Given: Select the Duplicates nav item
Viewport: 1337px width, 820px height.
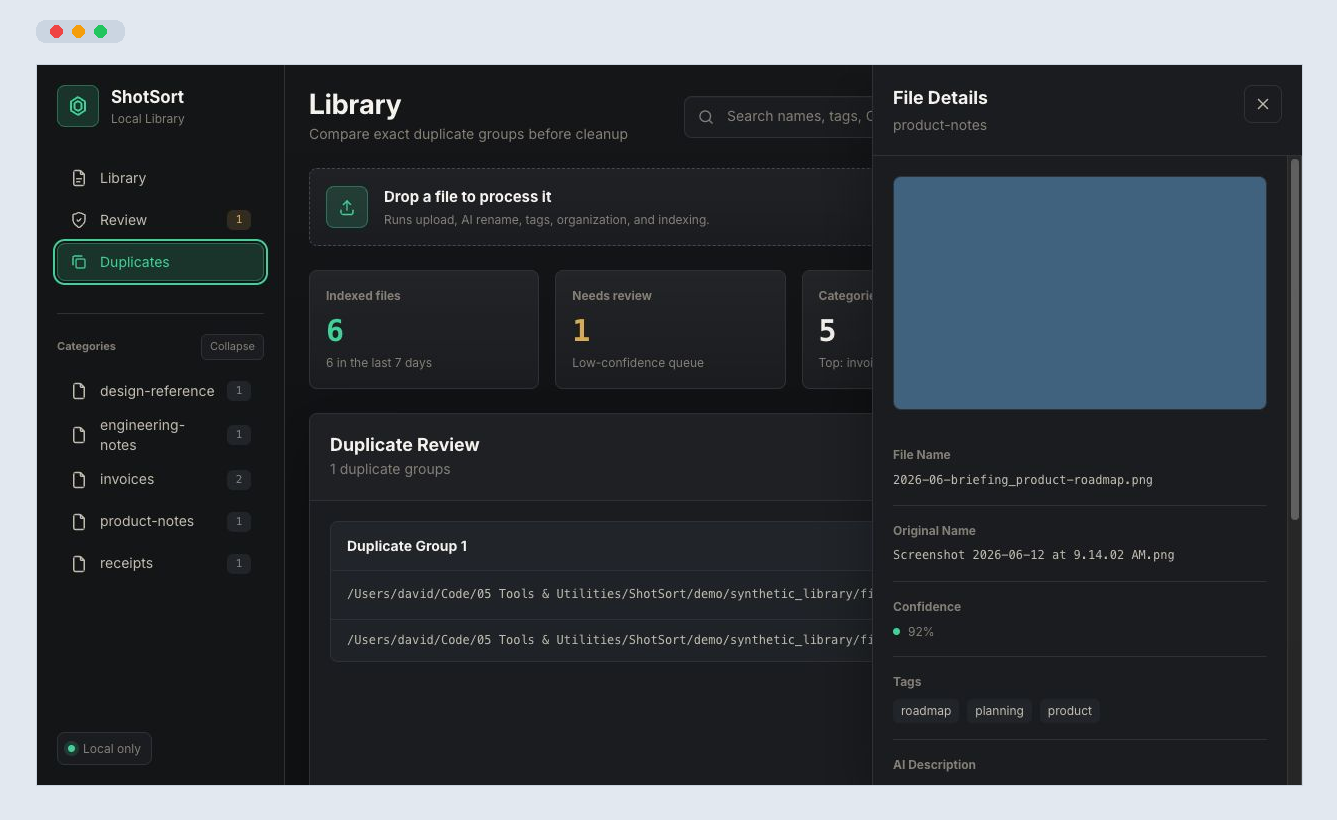Looking at the screenshot, I should [x=160, y=262].
